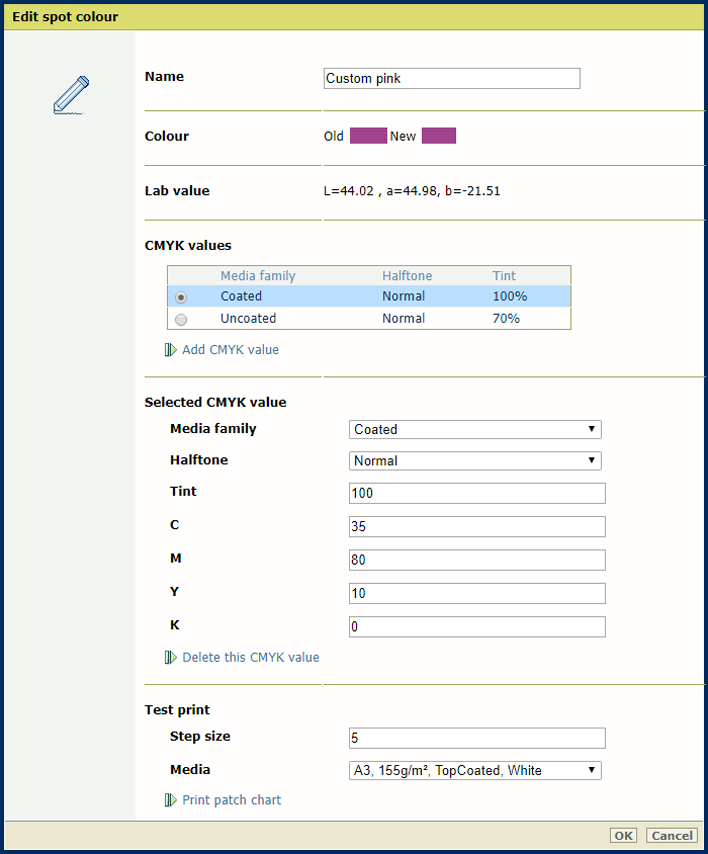Click the Name field containing Custom pink
708x854 pixels.
451,79
